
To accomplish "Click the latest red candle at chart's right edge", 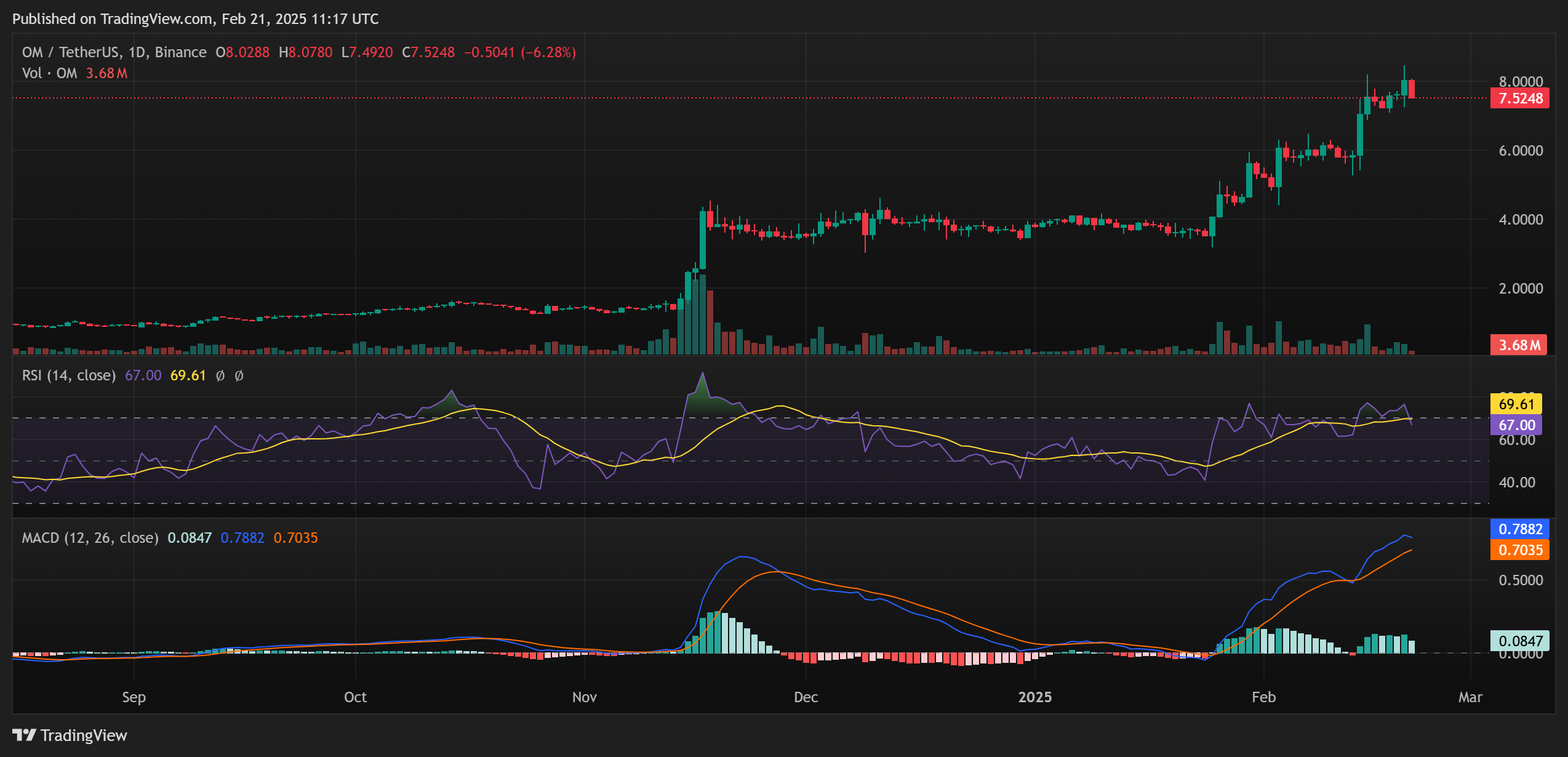I will [1412, 89].
